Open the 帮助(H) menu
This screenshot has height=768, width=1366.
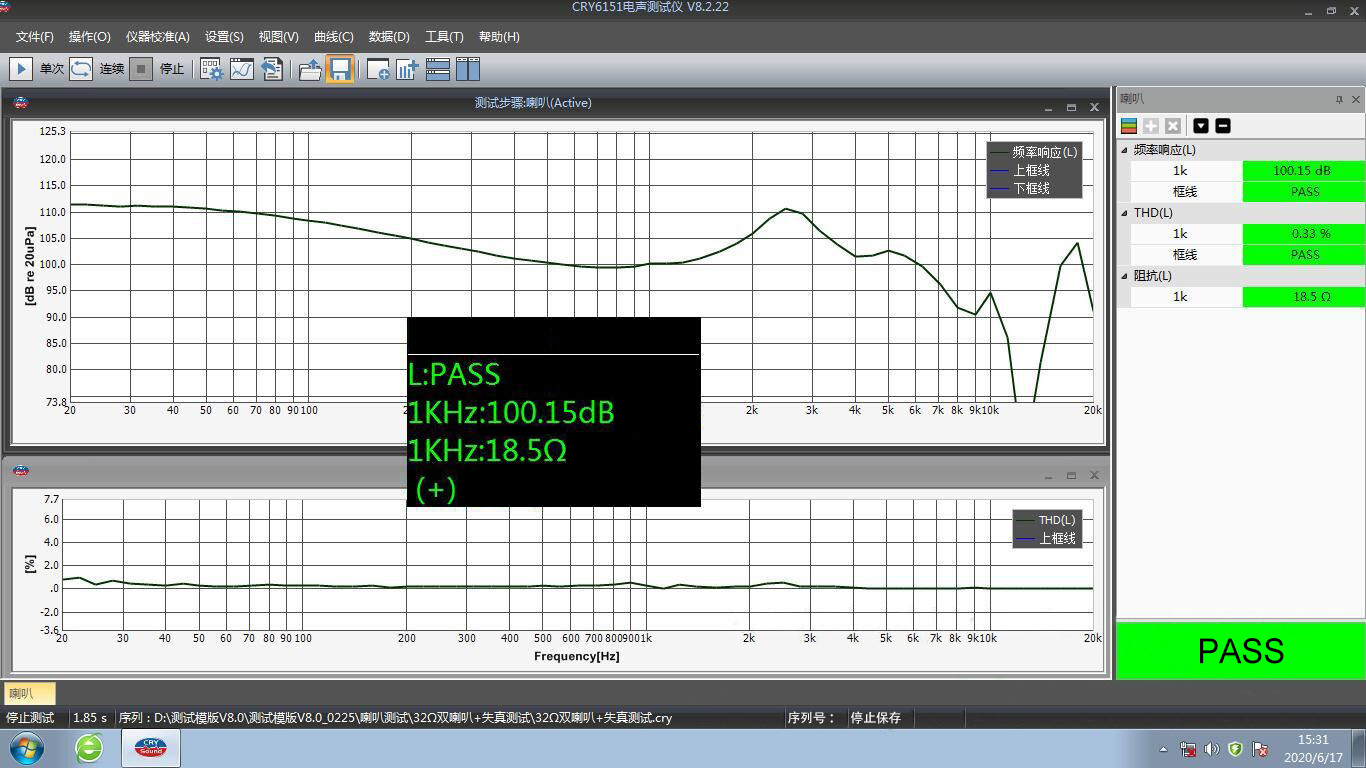tap(499, 37)
